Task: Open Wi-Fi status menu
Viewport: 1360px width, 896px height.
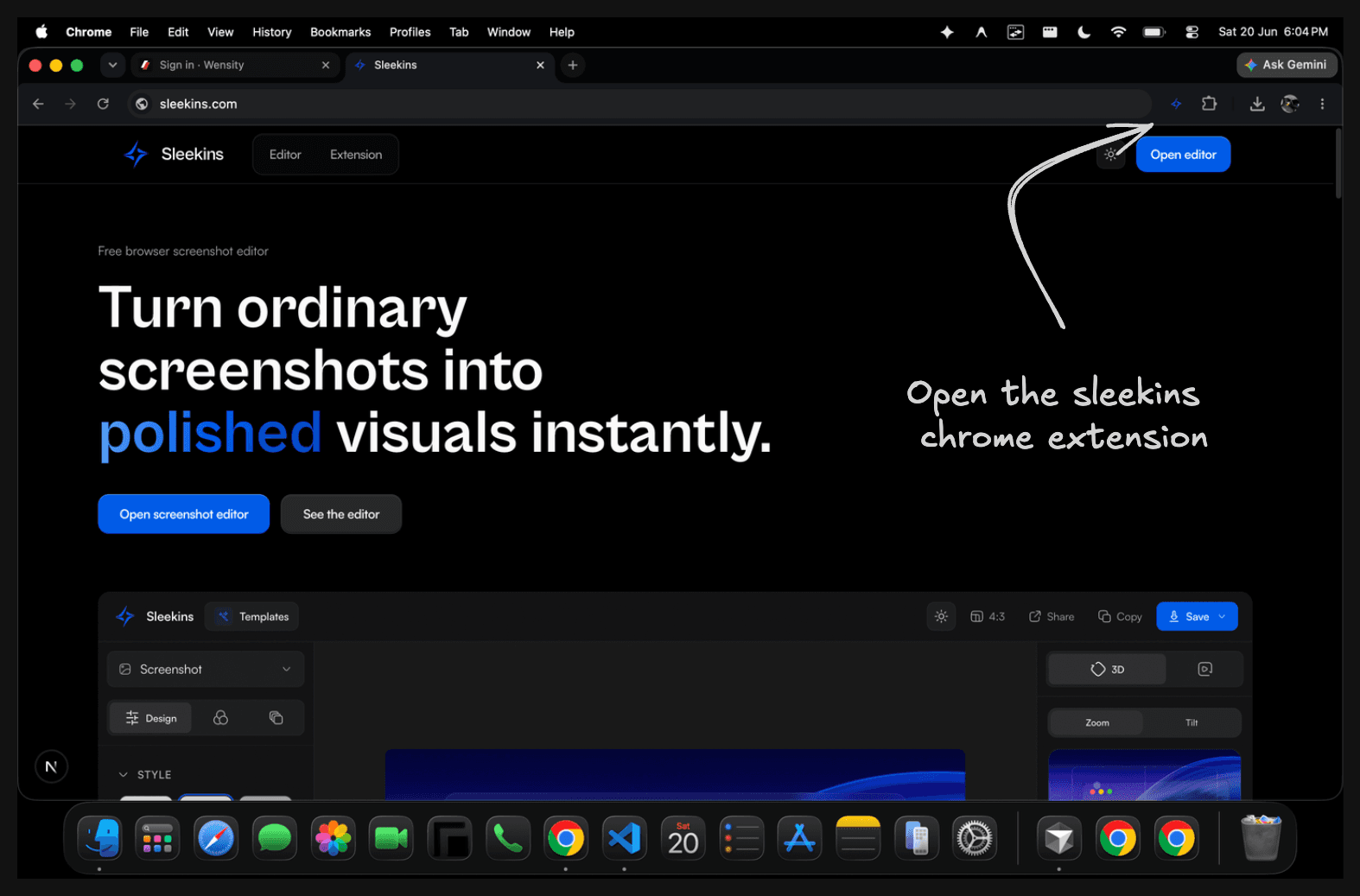Action: tap(1118, 32)
